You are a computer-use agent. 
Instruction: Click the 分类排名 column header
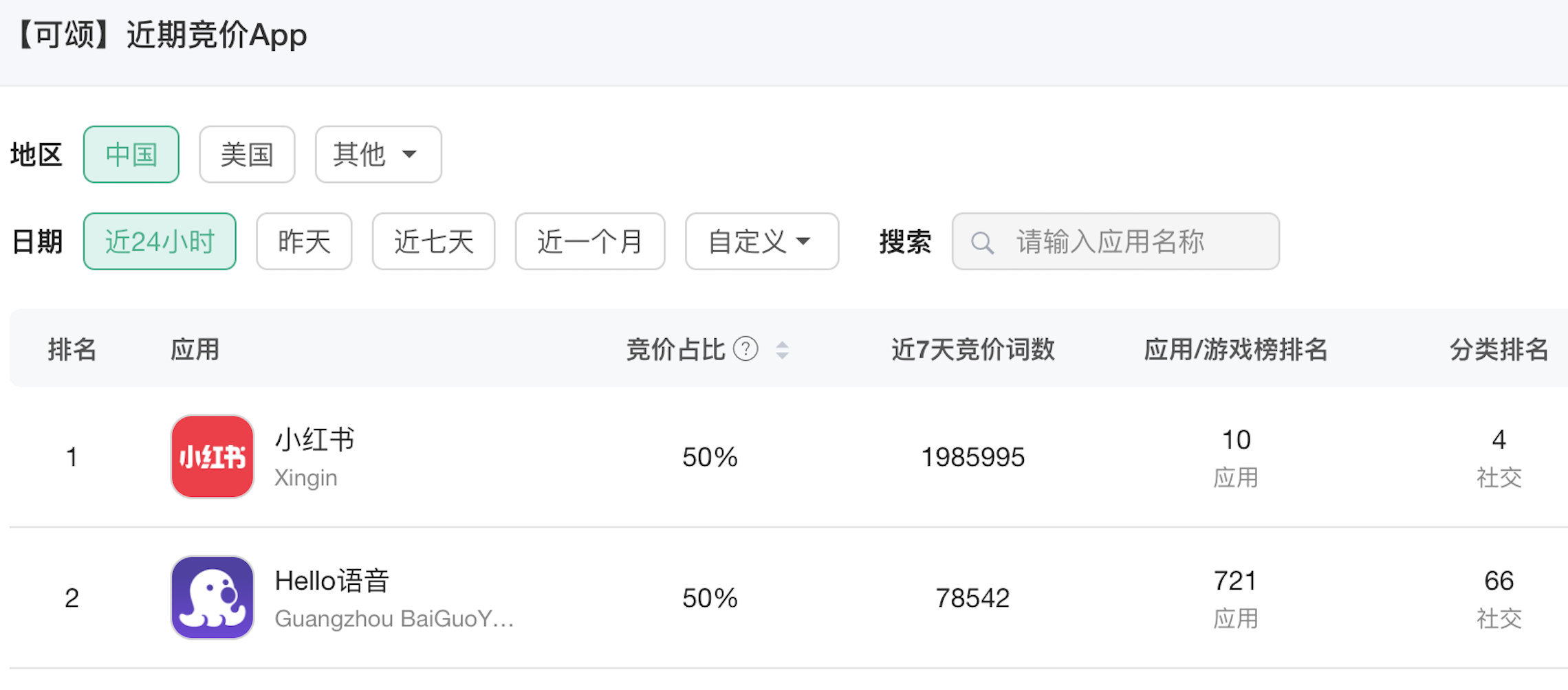point(1499,350)
